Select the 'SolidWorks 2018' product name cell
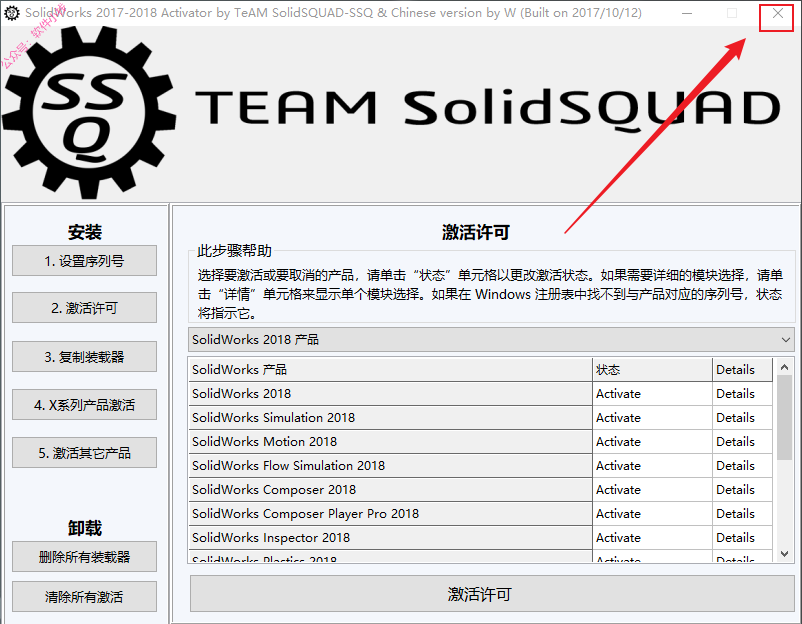This screenshot has height=624, width=802. point(390,394)
